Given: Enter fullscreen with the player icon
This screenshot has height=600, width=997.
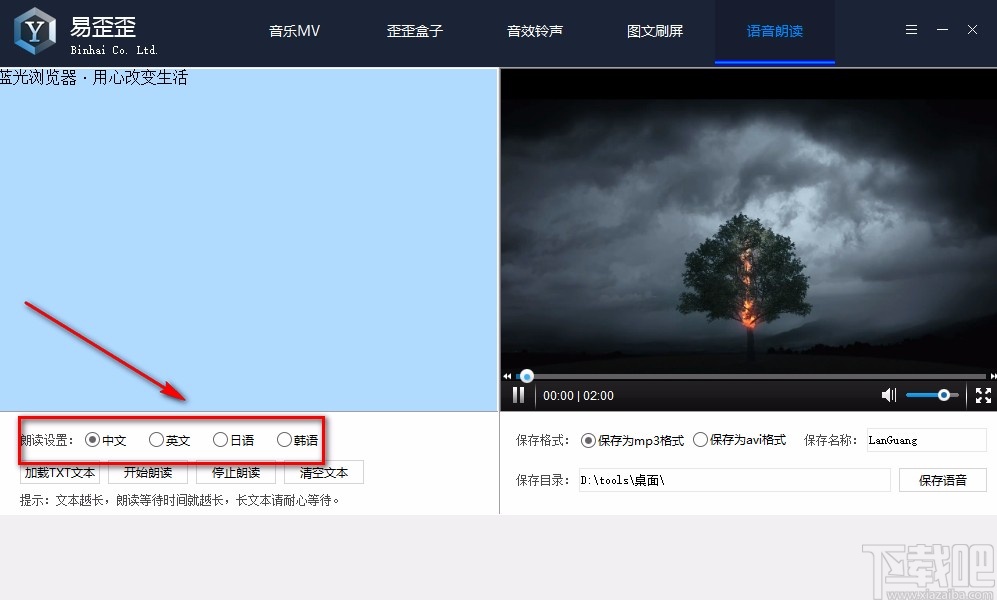Looking at the screenshot, I should tap(982, 395).
